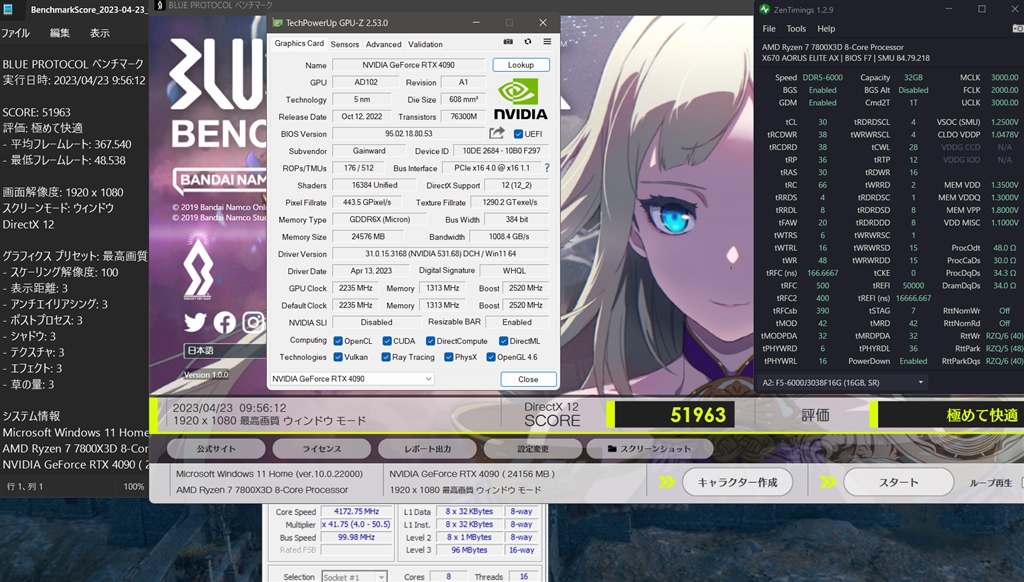The height and width of the screenshot is (582, 1024).
Task: Click the GPU-Z title bar app icon
Action: (x=278, y=22)
